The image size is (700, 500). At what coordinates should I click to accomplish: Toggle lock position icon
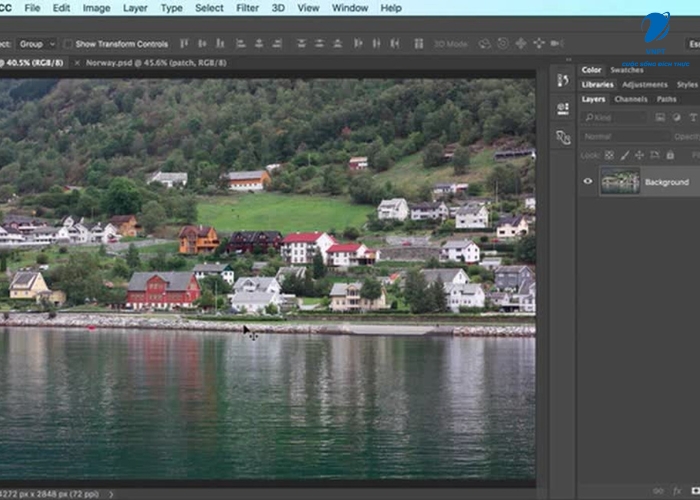pos(639,155)
